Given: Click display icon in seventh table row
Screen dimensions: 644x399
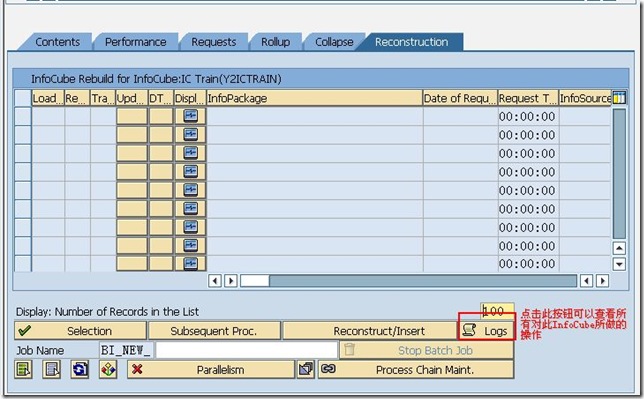Looking at the screenshot, I should point(191,226).
